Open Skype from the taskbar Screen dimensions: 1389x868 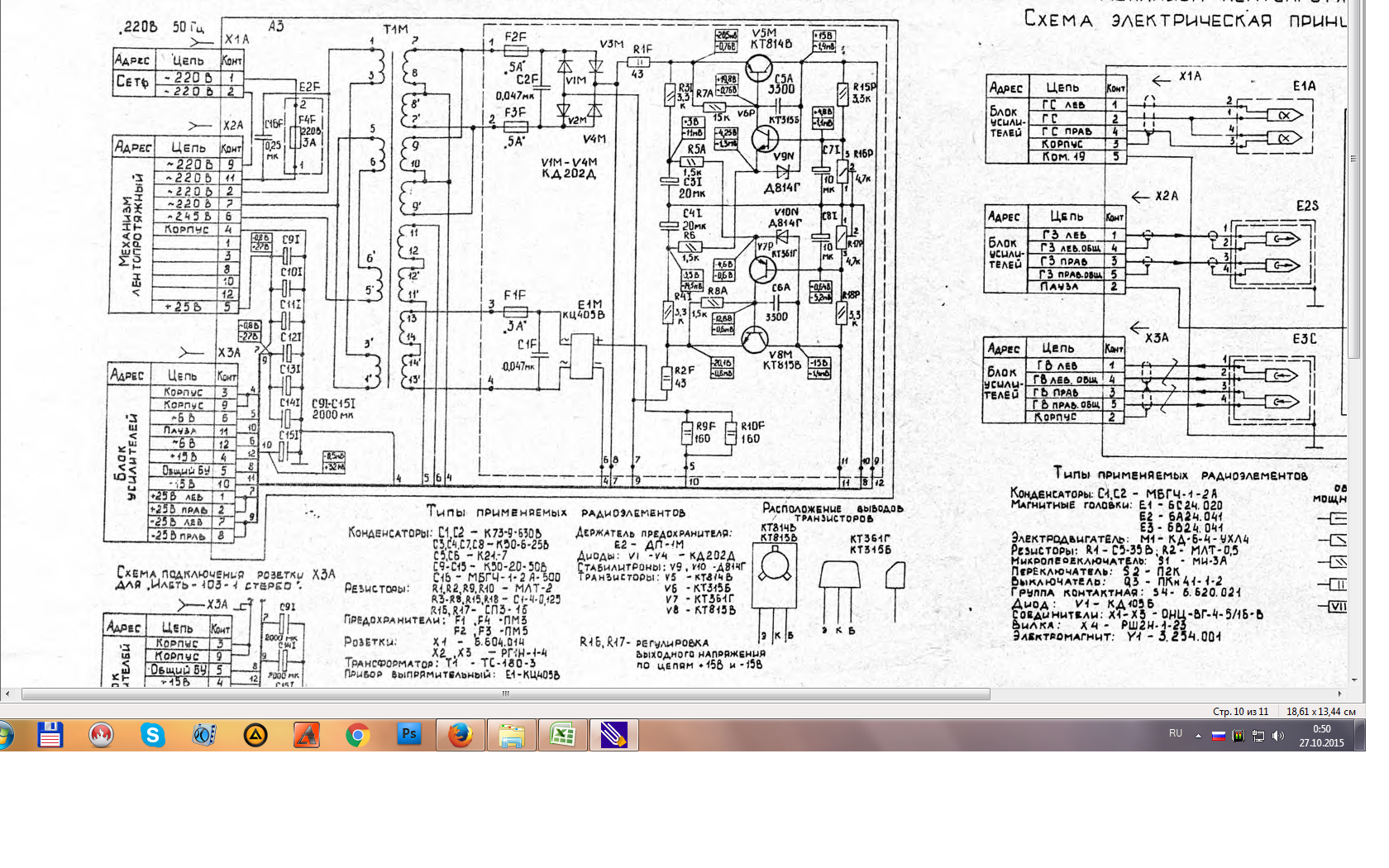tap(153, 735)
